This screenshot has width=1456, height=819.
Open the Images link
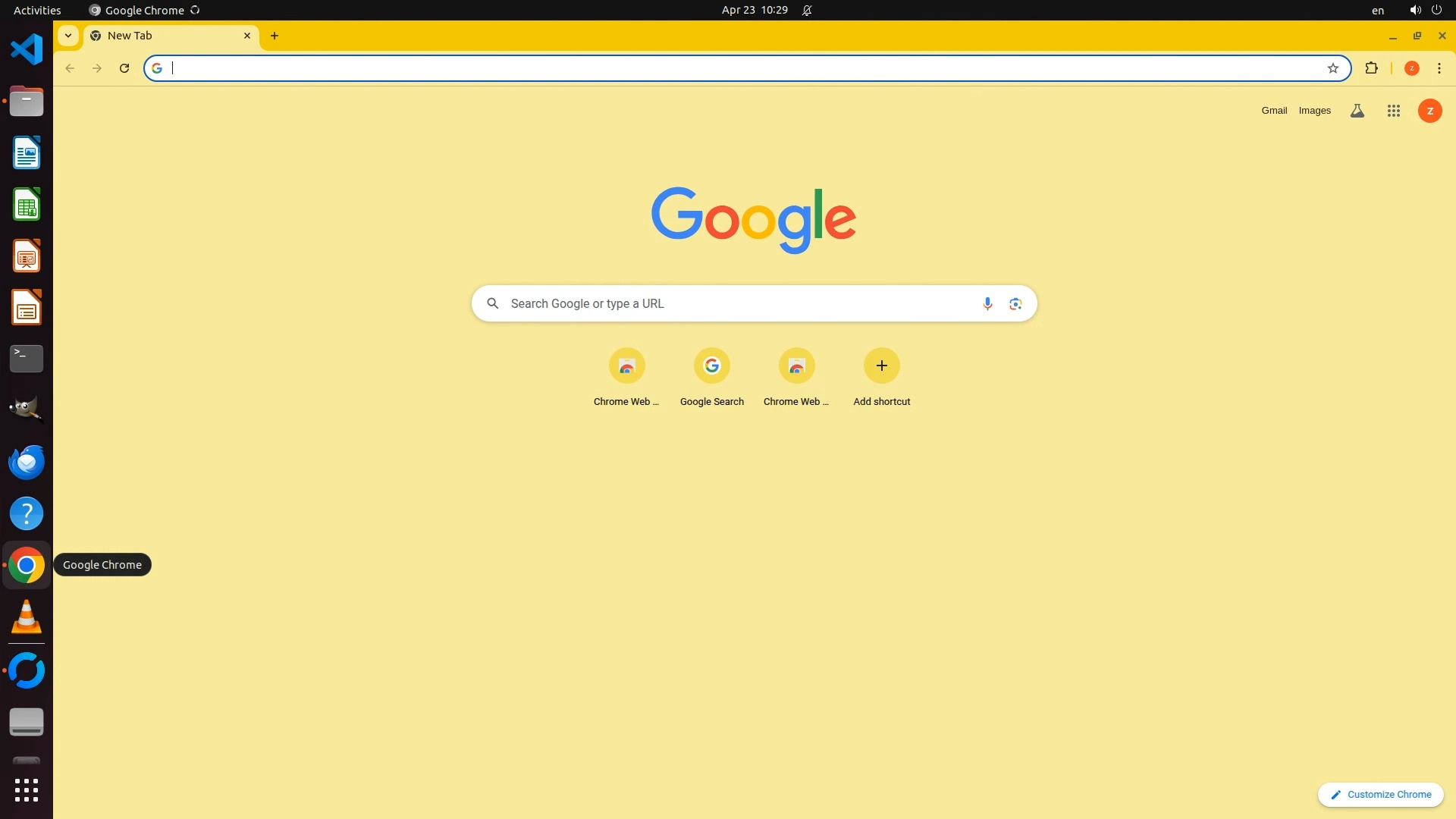point(1314,111)
